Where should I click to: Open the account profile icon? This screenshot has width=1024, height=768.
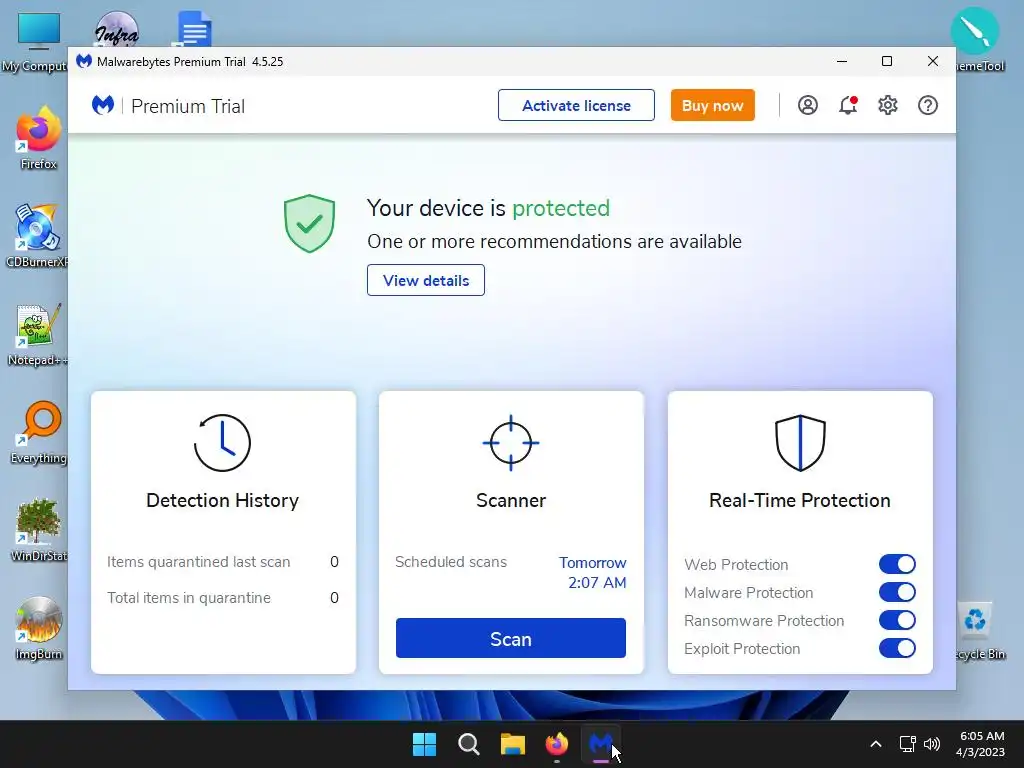(808, 105)
